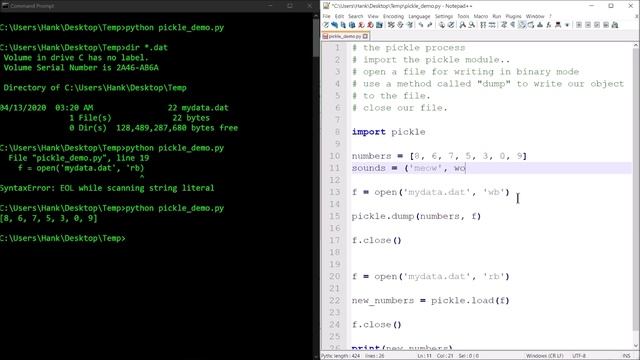Click the Close document toolbar icon

pyautogui.click(x=361, y=25)
